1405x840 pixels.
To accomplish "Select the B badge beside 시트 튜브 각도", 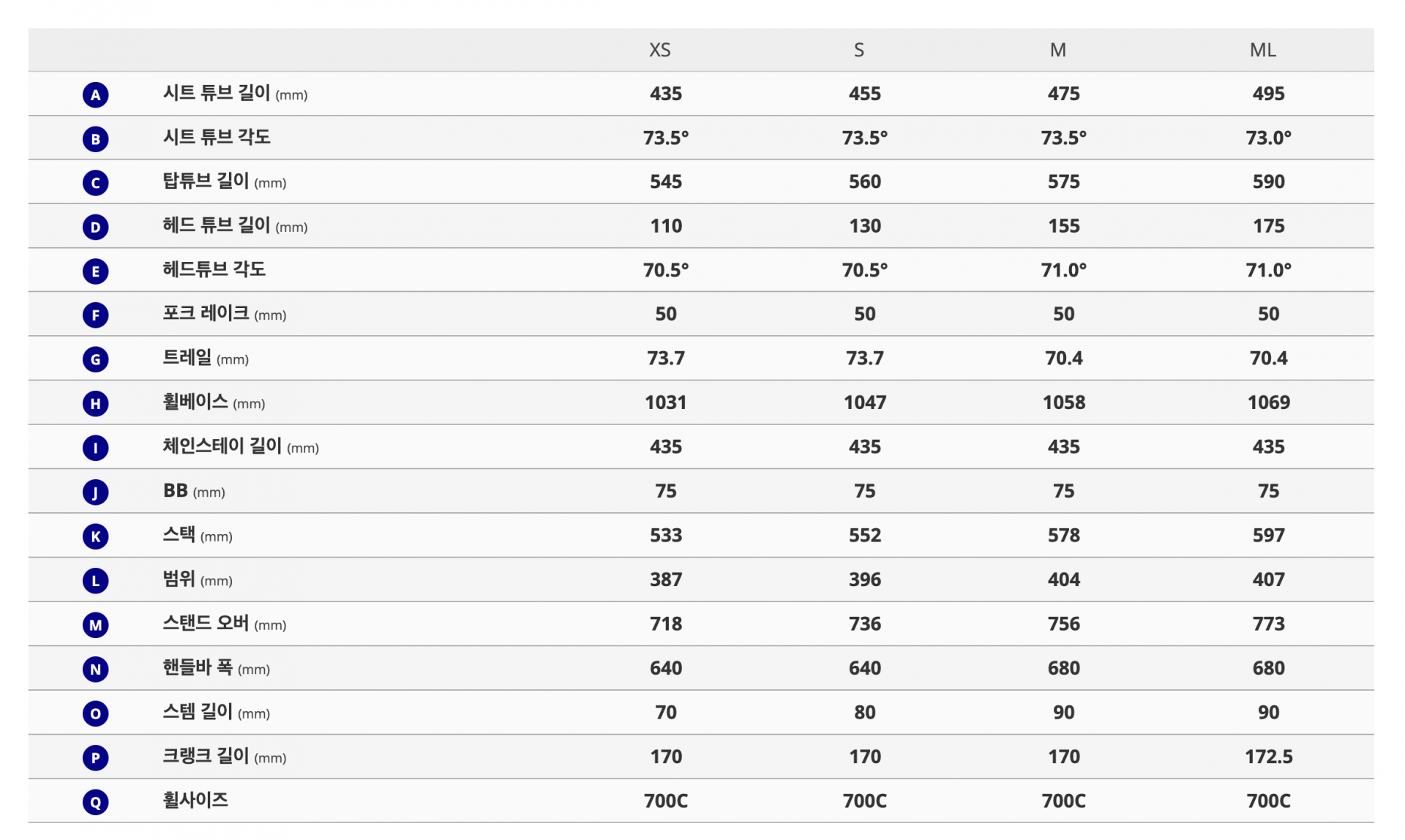I will 95,139.
